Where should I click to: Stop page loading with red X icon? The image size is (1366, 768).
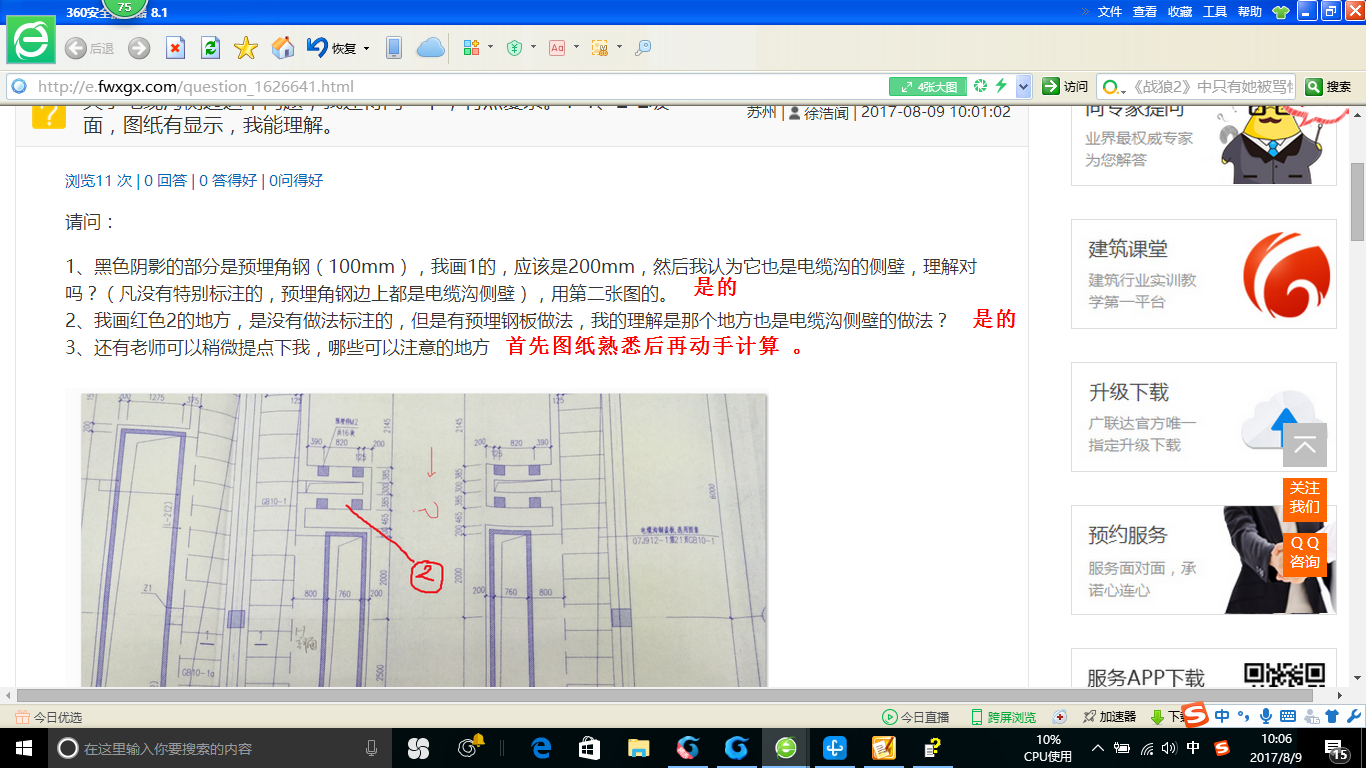[175, 48]
